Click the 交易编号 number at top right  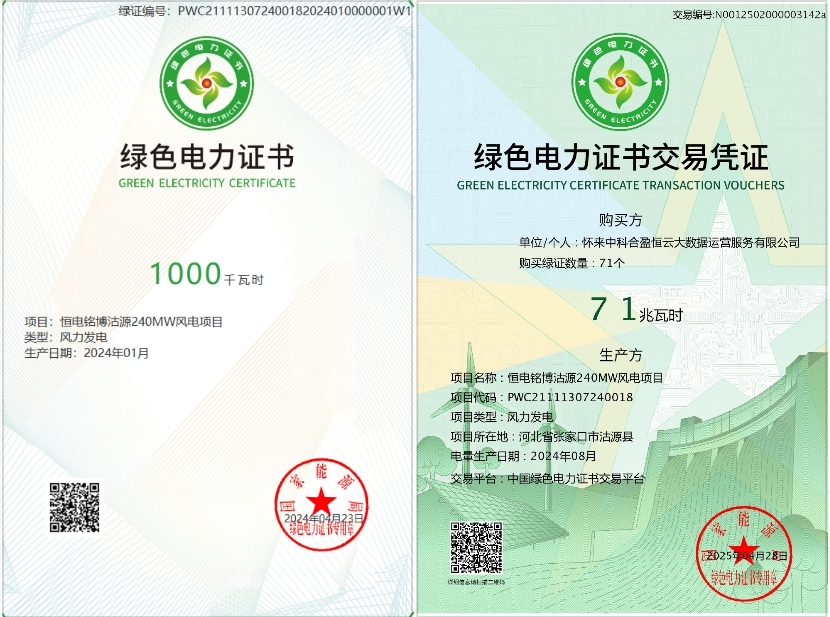(x=748, y=15)
